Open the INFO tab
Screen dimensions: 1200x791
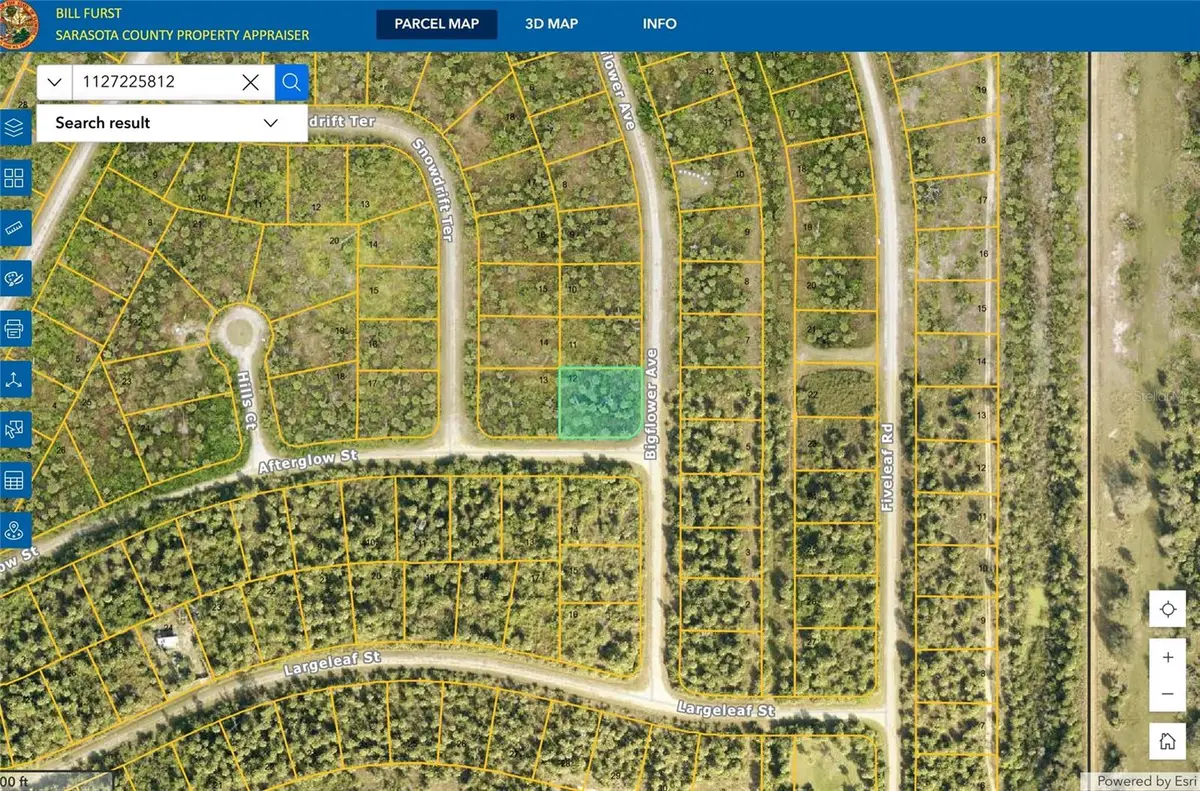click(659, 23)
